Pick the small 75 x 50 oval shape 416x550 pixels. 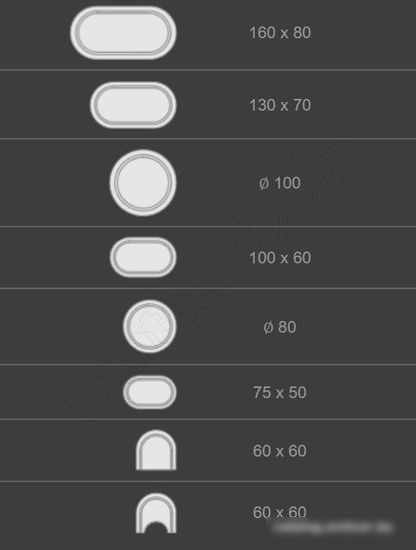(150, 392)
